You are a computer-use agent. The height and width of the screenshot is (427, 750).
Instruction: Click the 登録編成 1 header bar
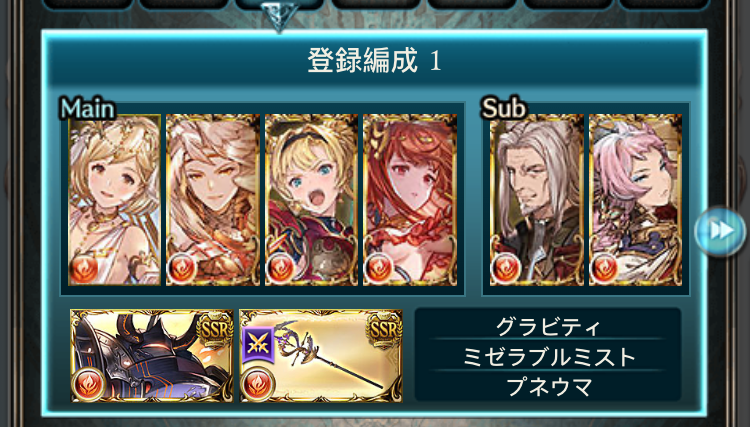(375, 61)
